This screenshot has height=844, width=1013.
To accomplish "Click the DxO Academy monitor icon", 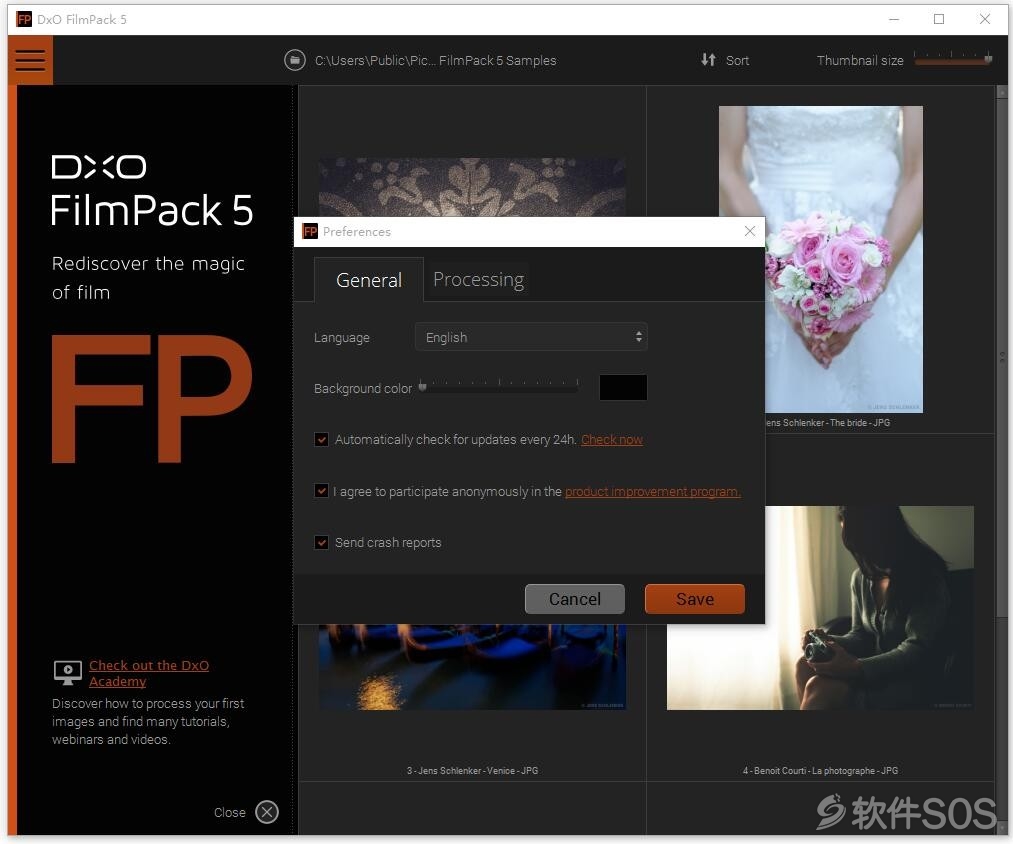I will click(x=67, y=672).
